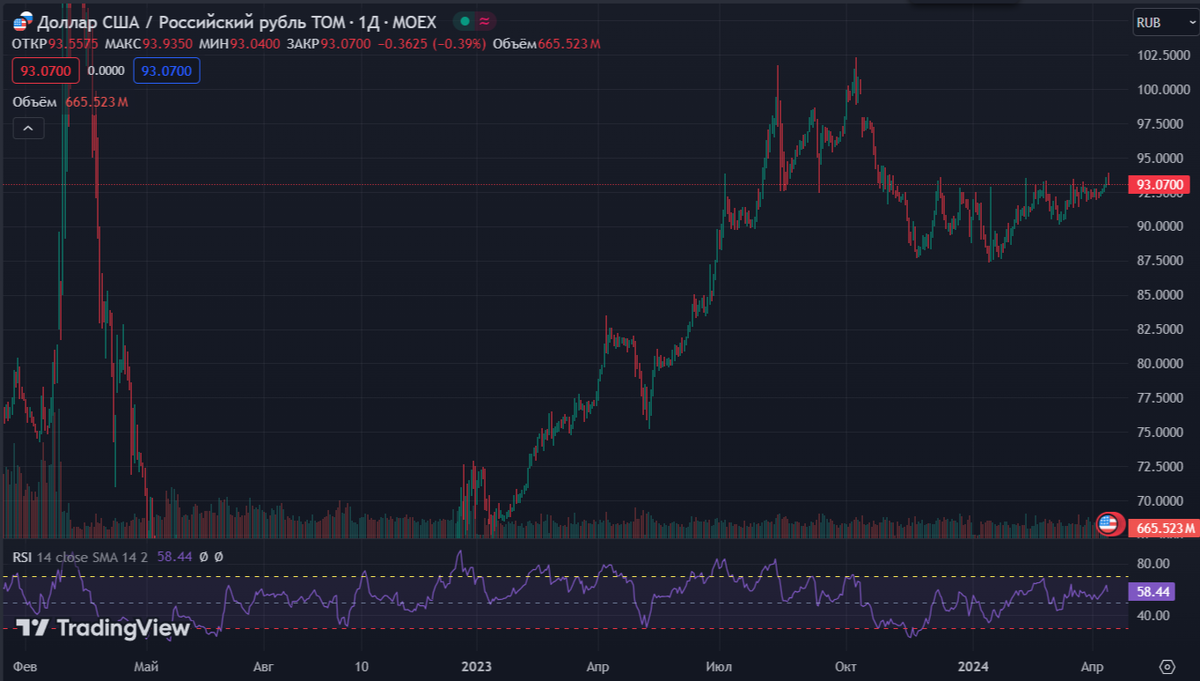Image resolution: width=1200 pixels, height=681 pixels.
Task: Click the US flag marker near volume label
Action: pos(1108,522)
